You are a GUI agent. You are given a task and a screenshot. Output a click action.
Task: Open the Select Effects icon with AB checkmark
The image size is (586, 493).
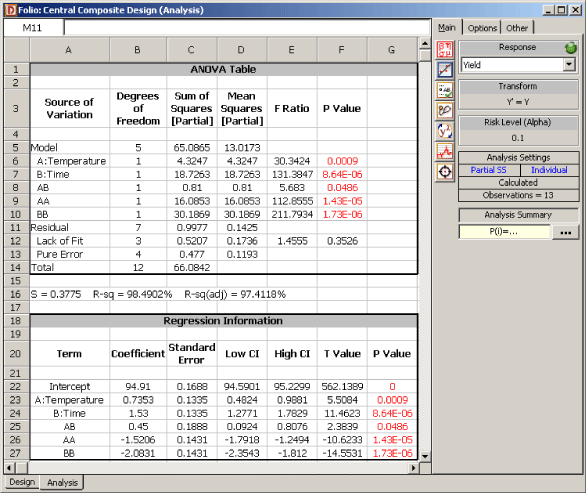click(445, 90)
